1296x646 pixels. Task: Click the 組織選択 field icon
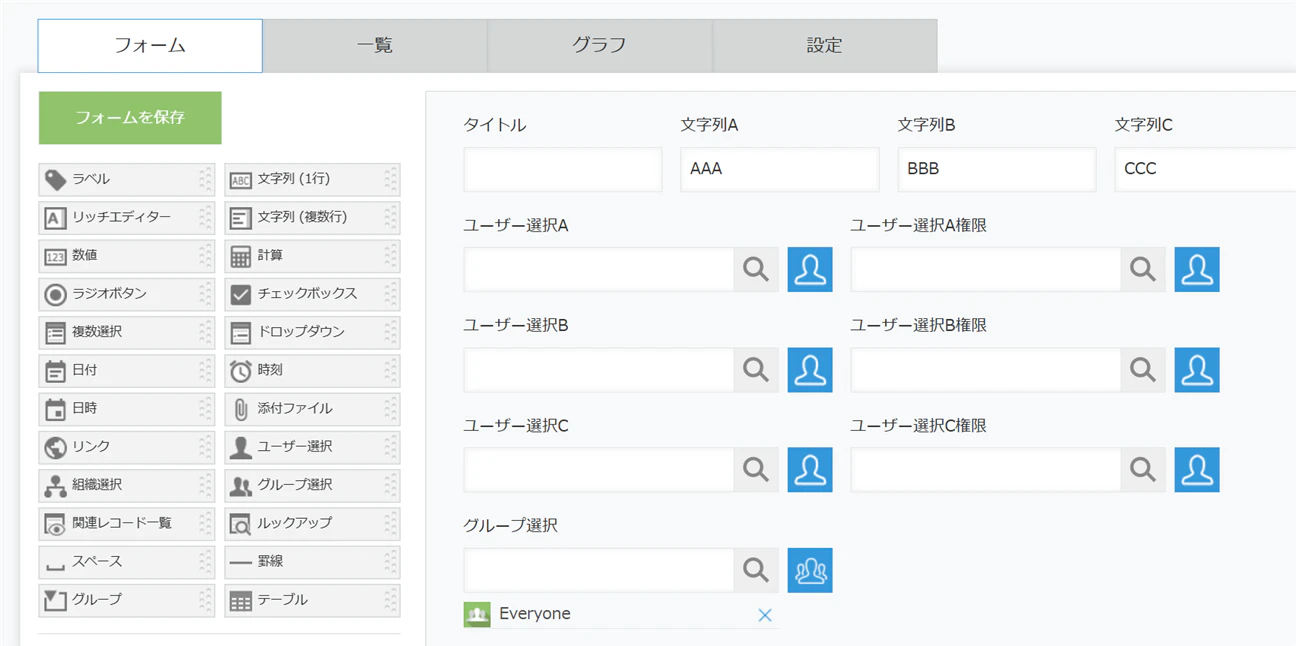(55, 485)
